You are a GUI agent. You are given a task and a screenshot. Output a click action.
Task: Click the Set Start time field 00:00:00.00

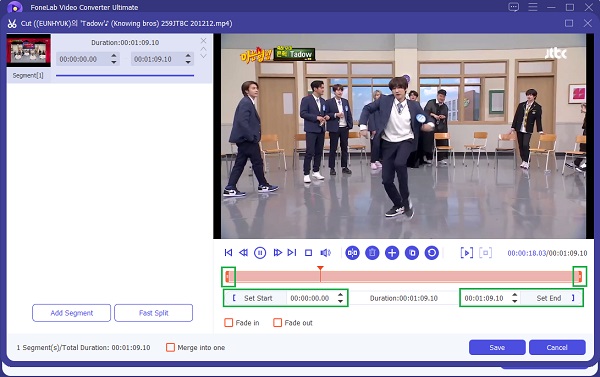pos(311,298)
